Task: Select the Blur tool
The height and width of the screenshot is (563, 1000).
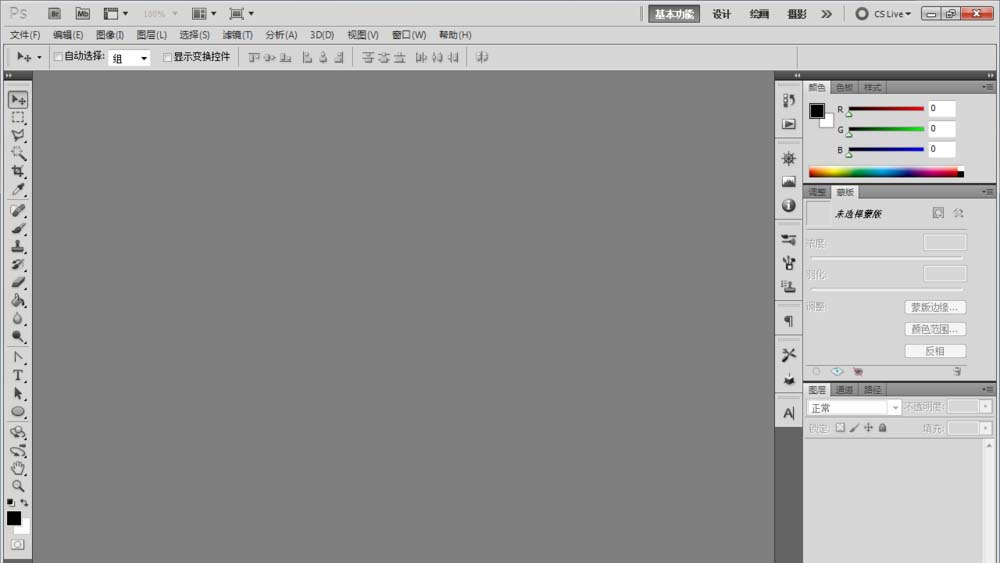Action: coord(18,318)
